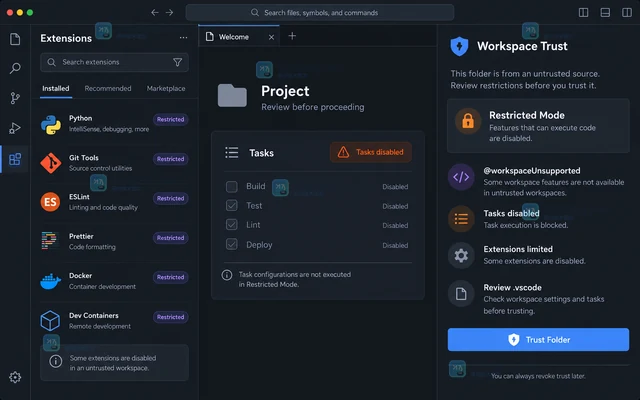Image resolution: width=640 pixels, height=400 pixels.
Task: Click the 'Review .vscode' heading
Action: coord(513,287)
